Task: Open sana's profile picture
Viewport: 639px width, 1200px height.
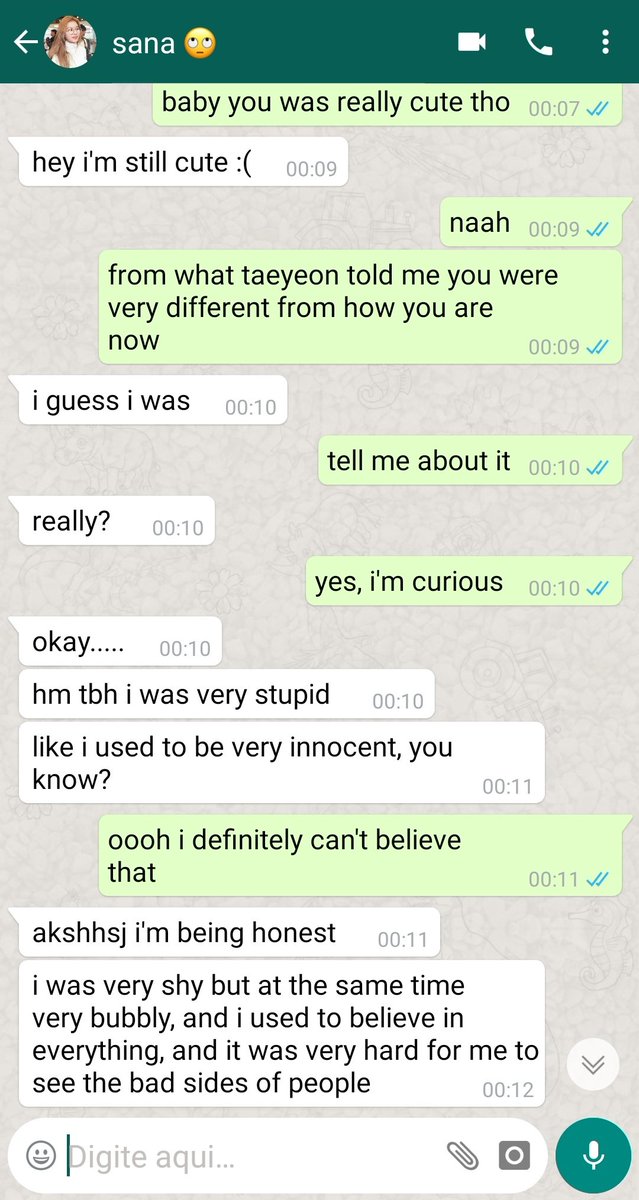Action: 71,42
